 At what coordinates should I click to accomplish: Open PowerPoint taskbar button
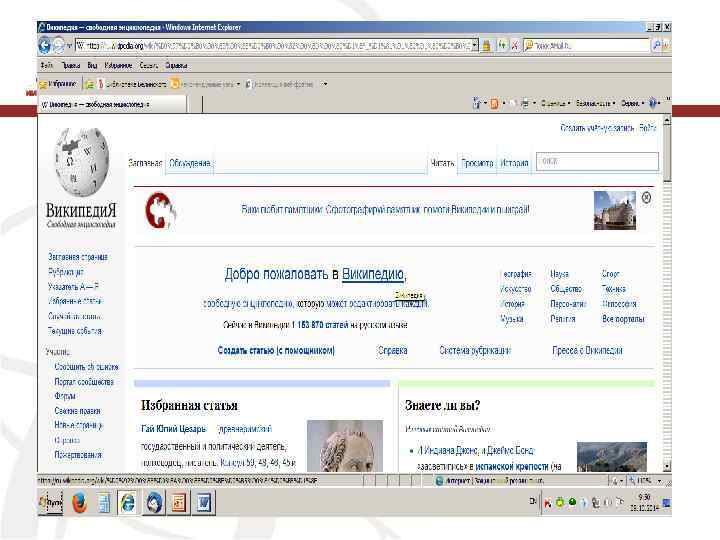pyautogui.click(x=179, y=503)
